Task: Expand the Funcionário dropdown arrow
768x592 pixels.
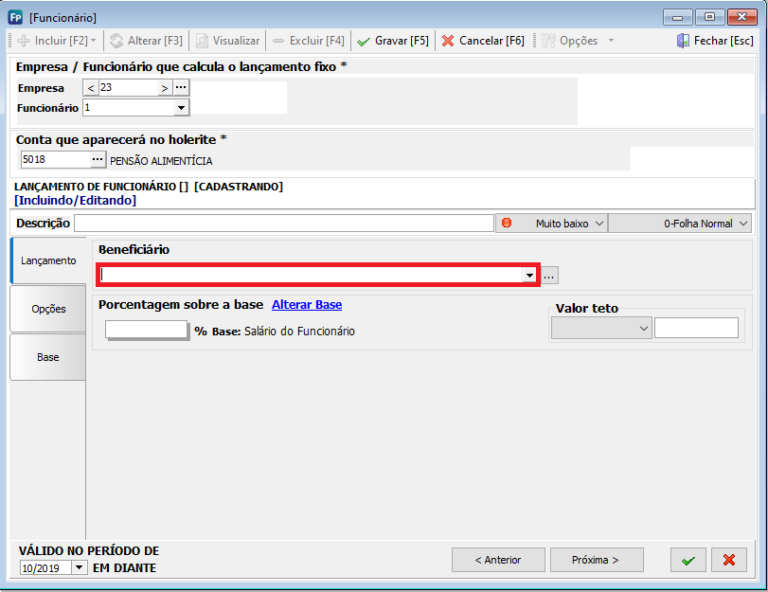Action: 181,108
